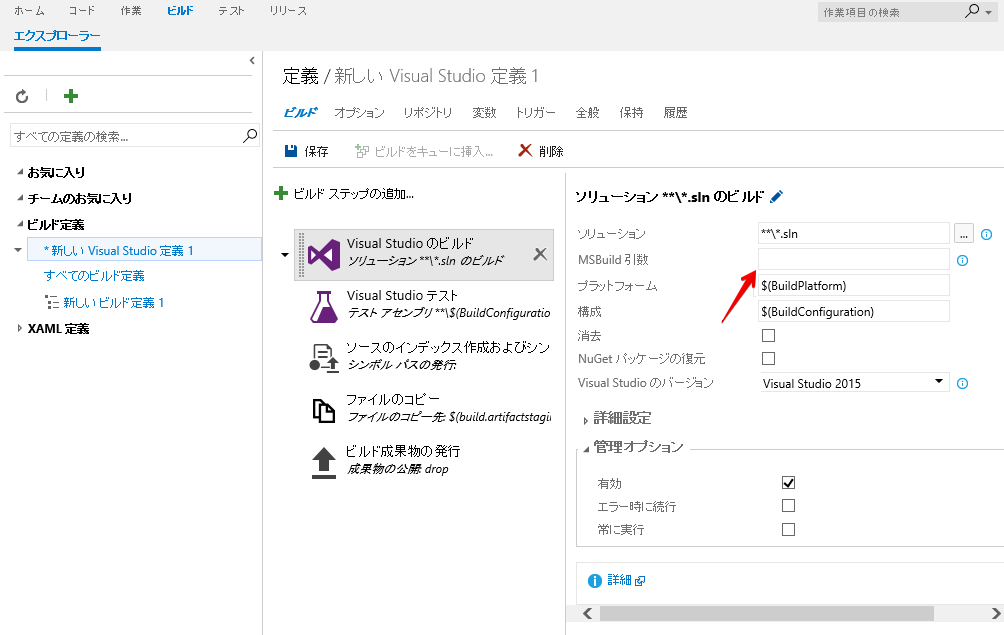Click external link icon next to 詳細

coord(640,581)
